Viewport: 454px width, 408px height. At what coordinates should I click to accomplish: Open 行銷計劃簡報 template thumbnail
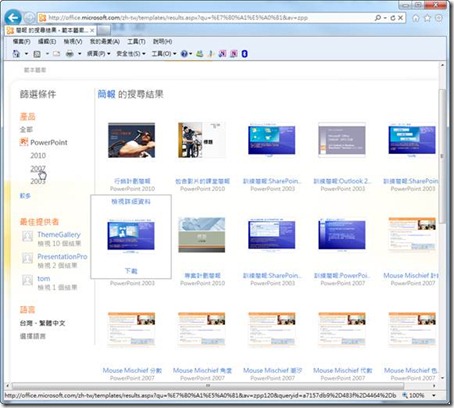[x=132, y=140]
